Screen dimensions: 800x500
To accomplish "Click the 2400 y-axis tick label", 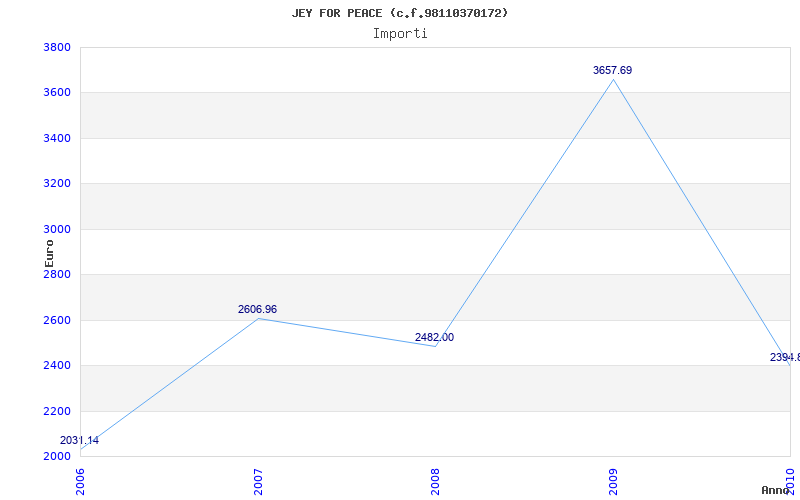I will tap(57, 366).
